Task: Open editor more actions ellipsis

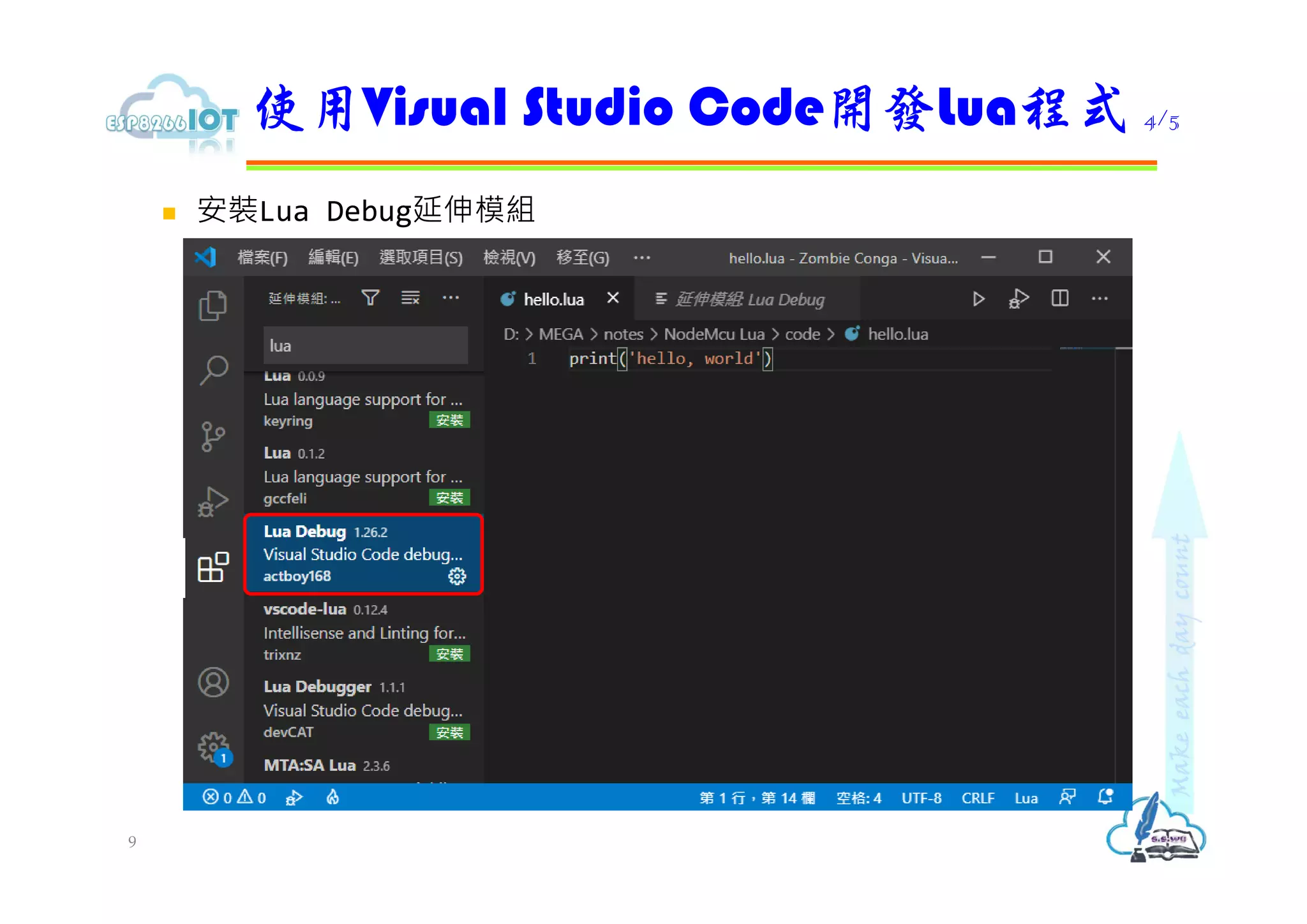Action: 1100,298
